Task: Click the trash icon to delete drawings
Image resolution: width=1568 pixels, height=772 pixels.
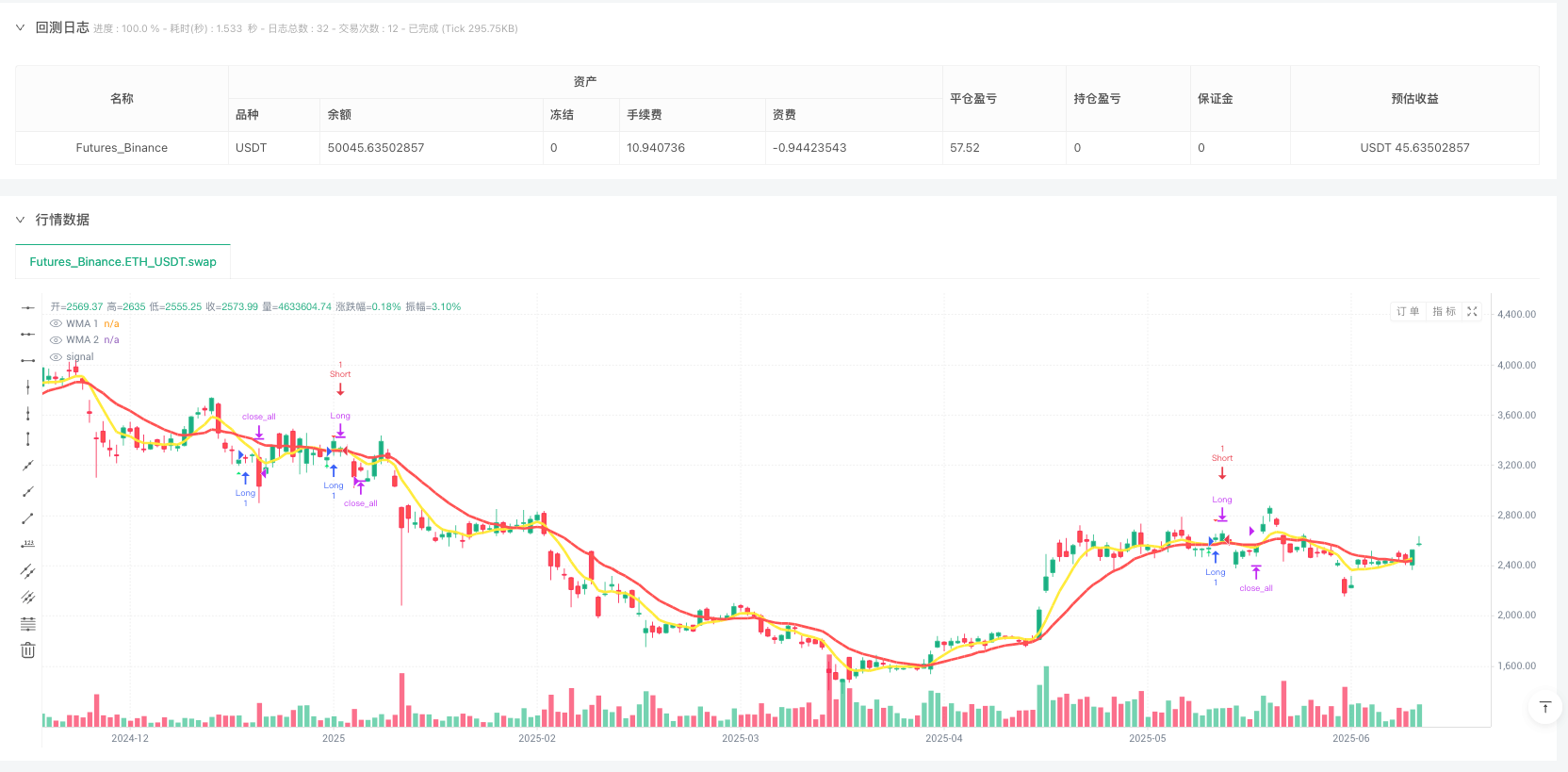Action: point(28,650)
